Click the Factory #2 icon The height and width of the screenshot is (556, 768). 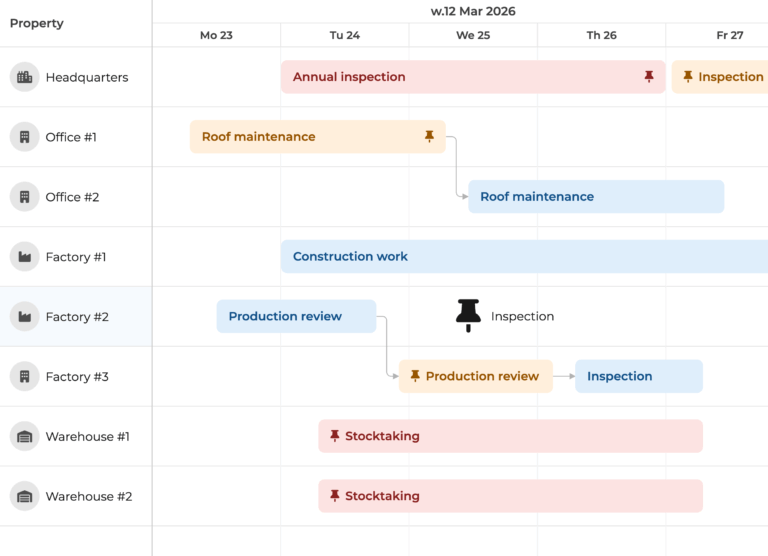tap(25, 317)
